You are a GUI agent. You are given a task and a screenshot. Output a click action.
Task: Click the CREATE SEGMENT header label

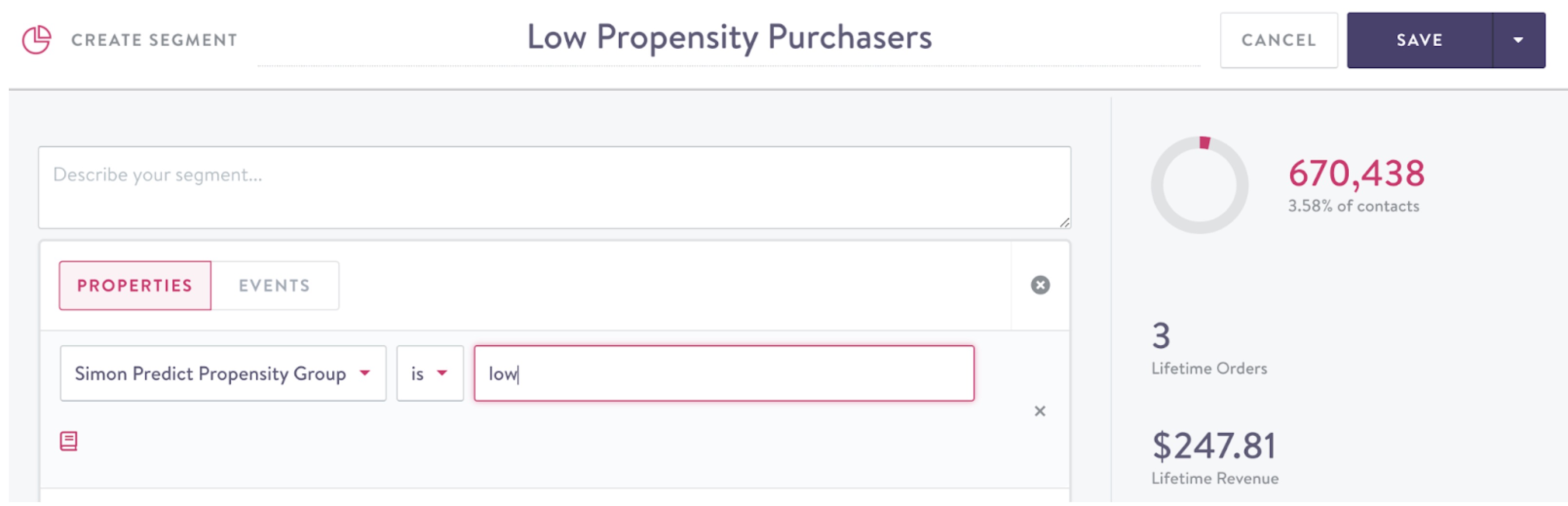tap(154, 40)
